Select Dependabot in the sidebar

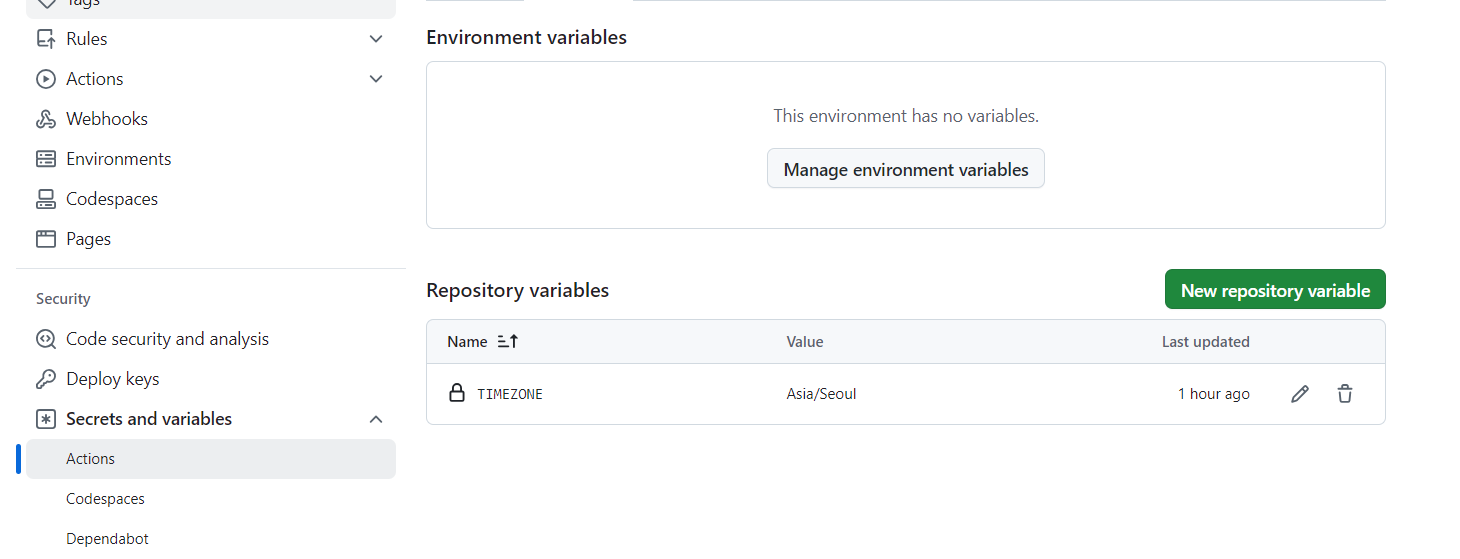107,539
